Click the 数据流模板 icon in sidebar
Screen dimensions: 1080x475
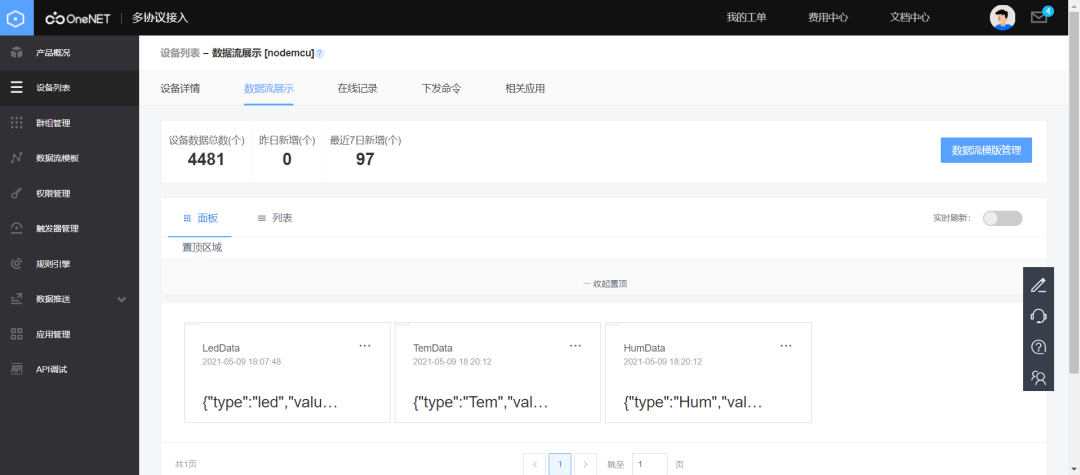tap(17, 158)
